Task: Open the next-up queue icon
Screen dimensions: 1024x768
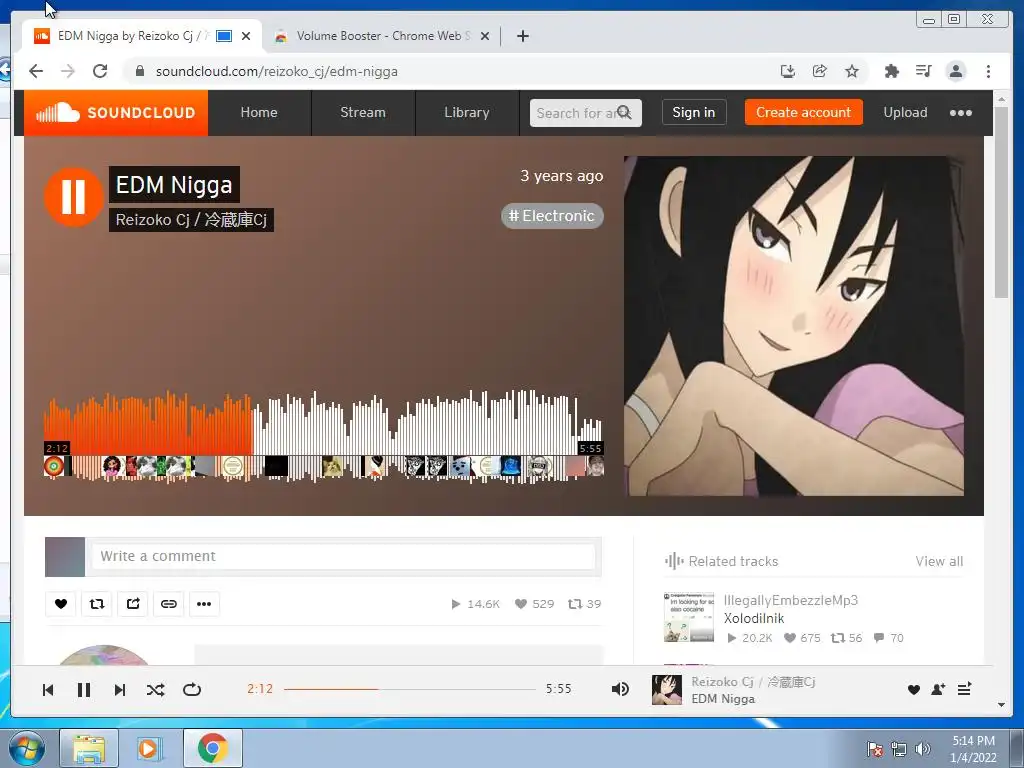Action: (x=964, y=689)
